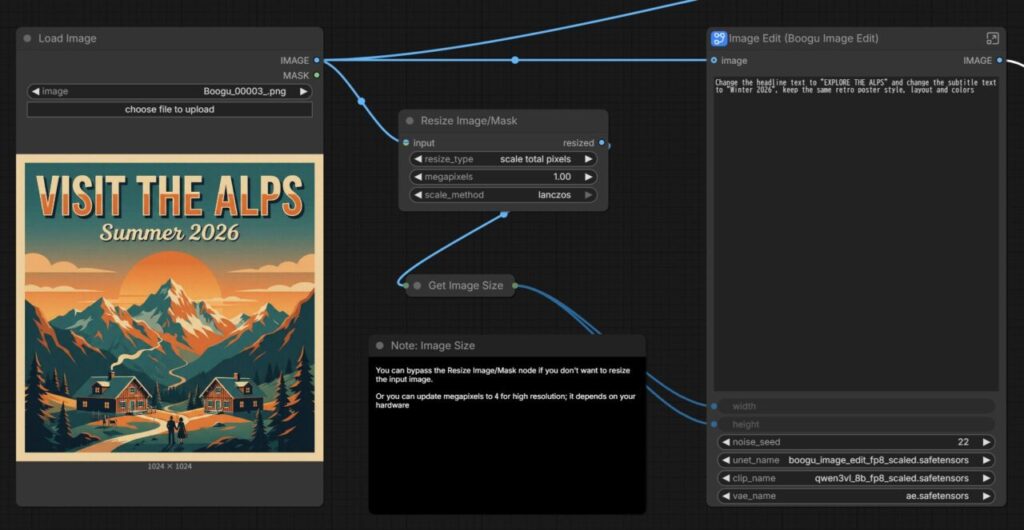Click the noise_seed value 22

coord(963,442)
